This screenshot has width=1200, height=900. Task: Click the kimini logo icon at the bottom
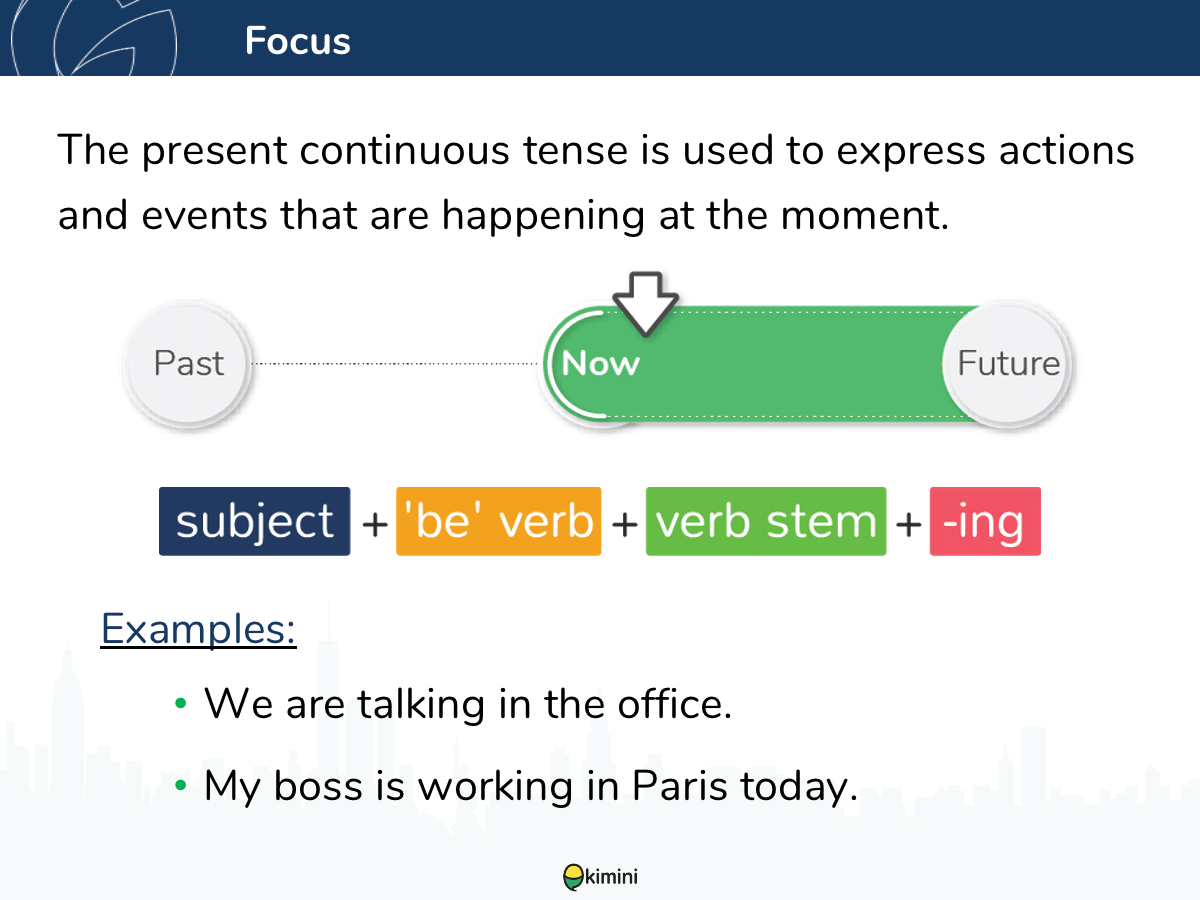[x=573, y=877]
